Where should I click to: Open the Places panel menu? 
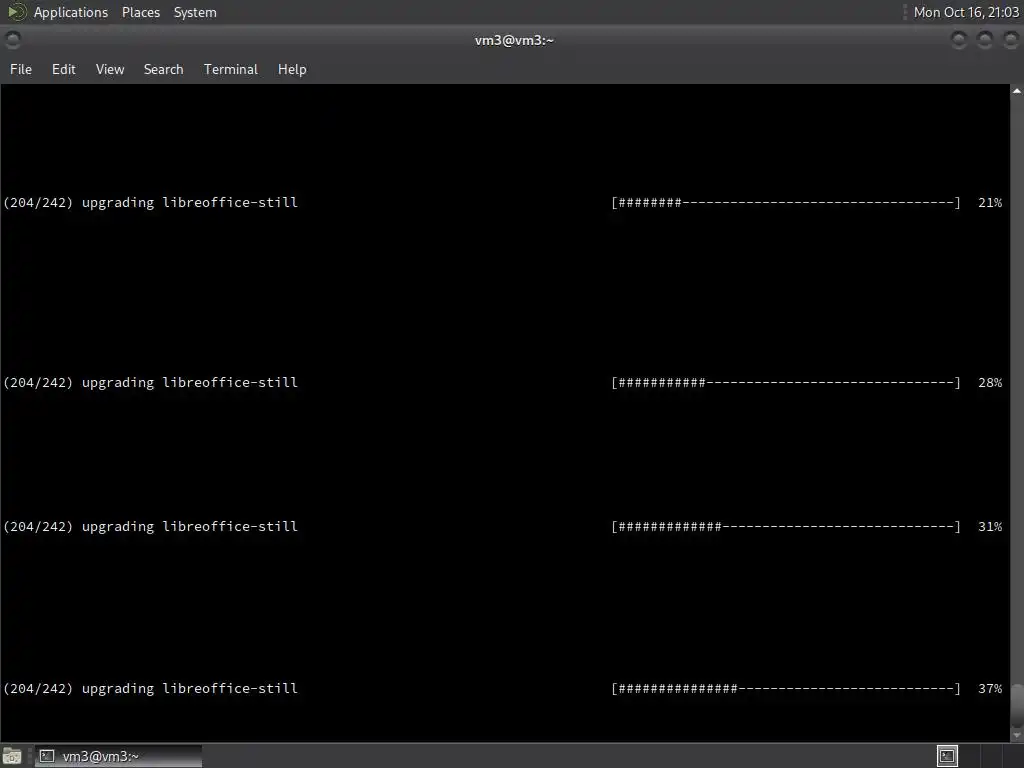(140, 12)
